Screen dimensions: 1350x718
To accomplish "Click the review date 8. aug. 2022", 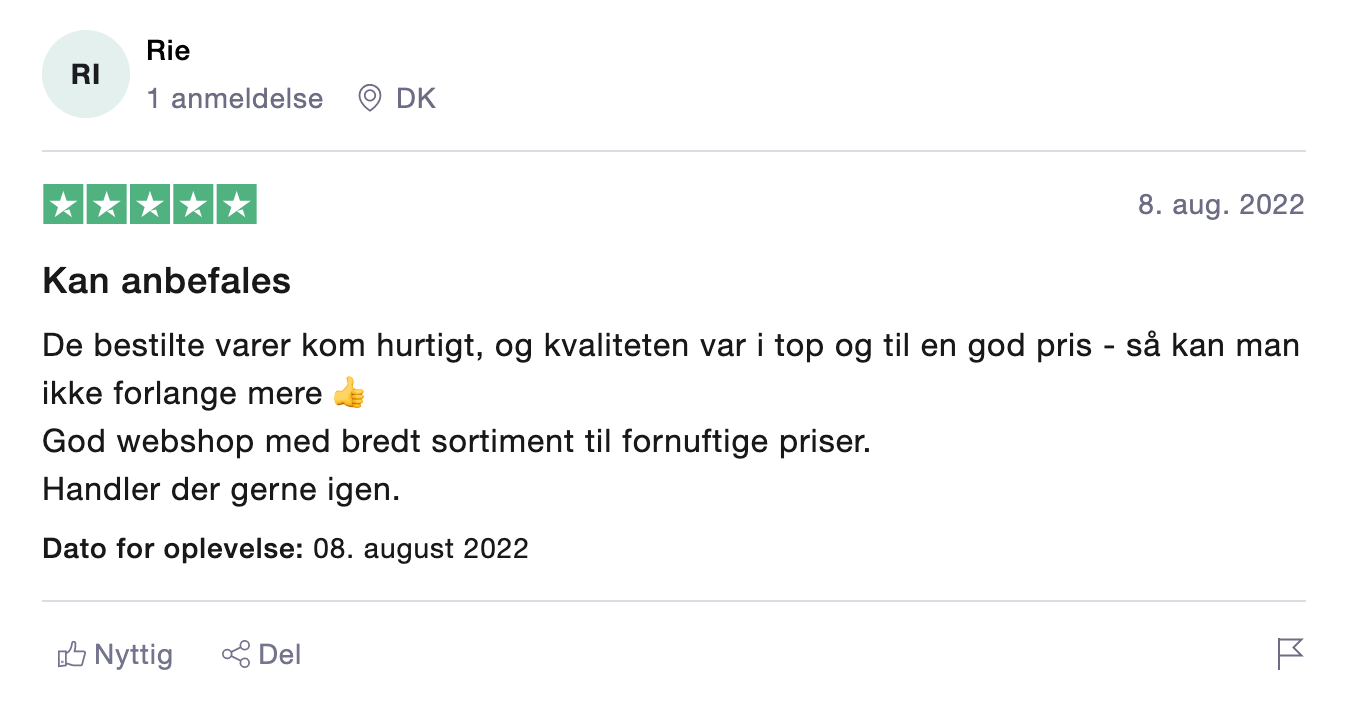I will pos(1221,205).
